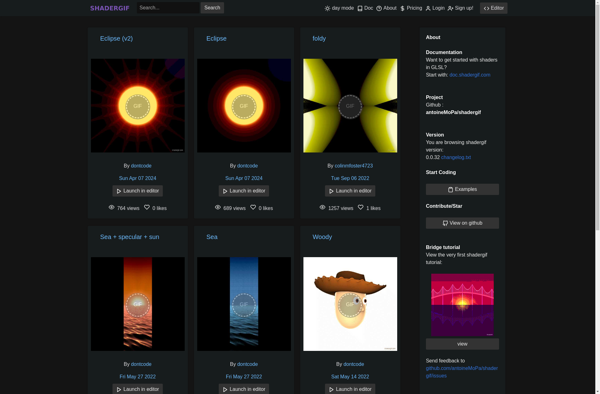Open the Sea + specular + sun title
Screen dimensions: 600x394
point(129,237)
